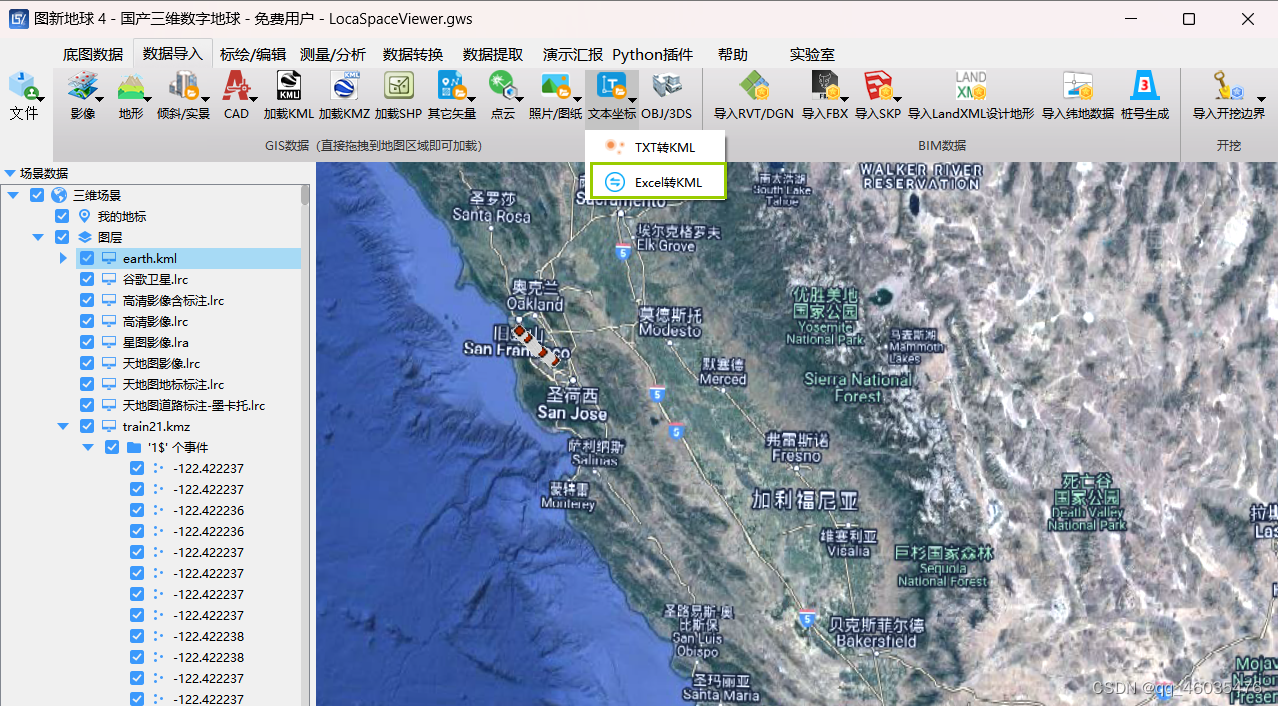Viewport: 1278px width, 706px height.
Task: Click the 照片/图纸 photo import icon
Action: 555,87
